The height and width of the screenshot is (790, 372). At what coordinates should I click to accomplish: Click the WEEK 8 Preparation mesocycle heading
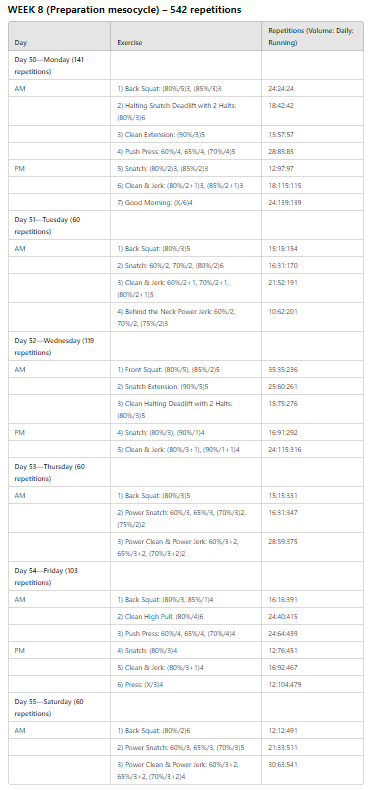(x=124, y=10)
